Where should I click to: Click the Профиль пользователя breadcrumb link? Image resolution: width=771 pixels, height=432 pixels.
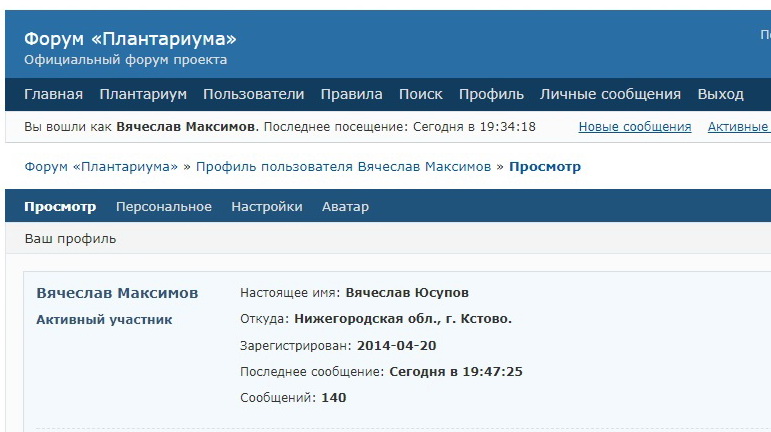(343, 166)
